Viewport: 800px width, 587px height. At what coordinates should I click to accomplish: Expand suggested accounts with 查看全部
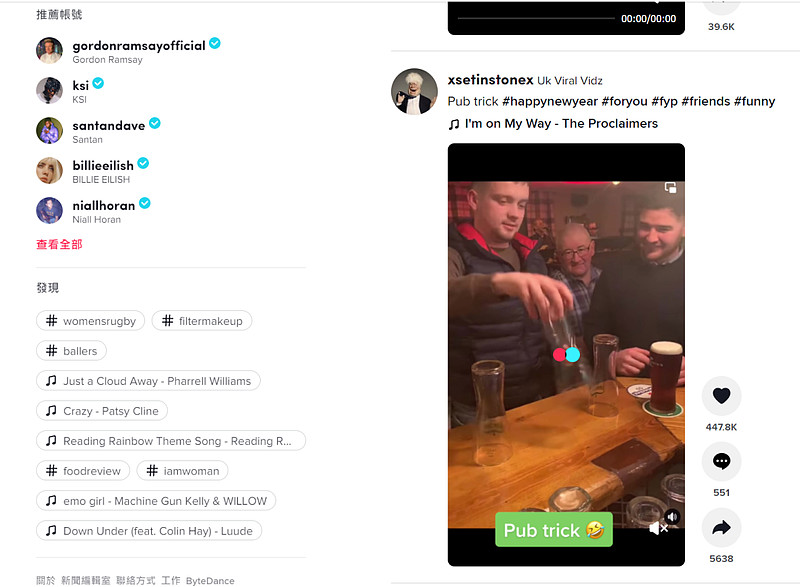click(x=59, y=244)
